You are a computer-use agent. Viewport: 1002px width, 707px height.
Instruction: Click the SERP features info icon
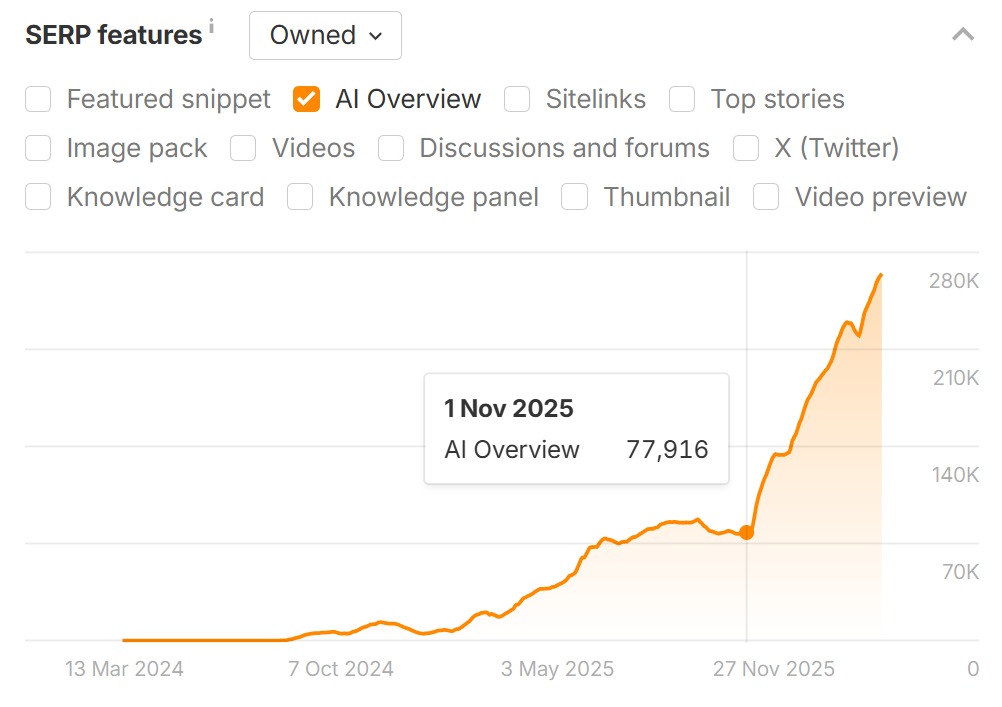(x=211, y=25)
